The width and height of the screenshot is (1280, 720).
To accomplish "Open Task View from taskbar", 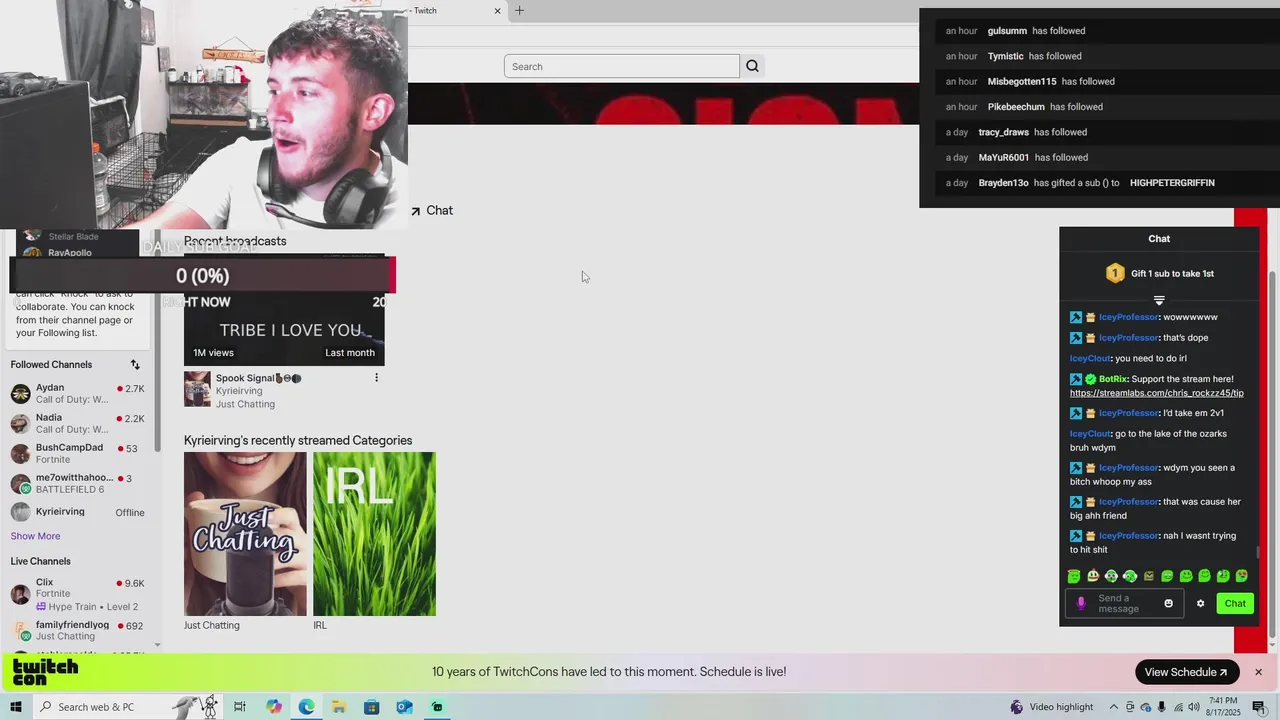I will click(x=240, y=707).
